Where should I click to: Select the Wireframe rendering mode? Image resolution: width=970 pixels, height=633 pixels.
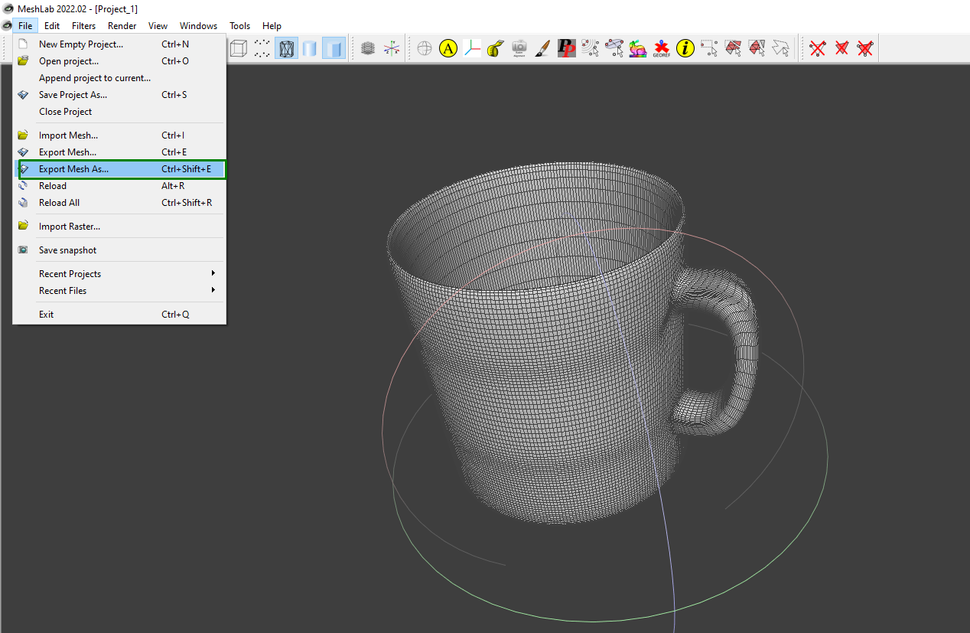(286, 47)
